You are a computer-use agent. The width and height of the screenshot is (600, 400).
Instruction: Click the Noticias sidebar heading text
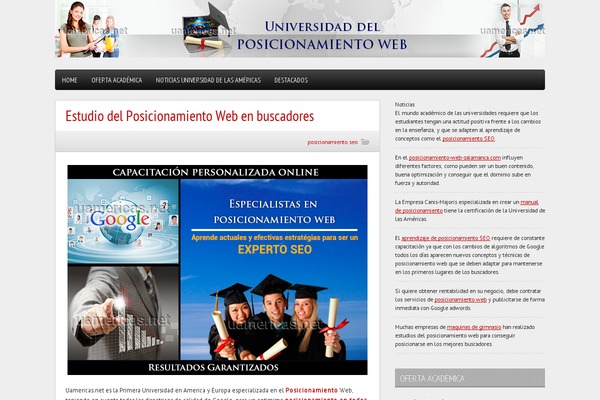404,104
